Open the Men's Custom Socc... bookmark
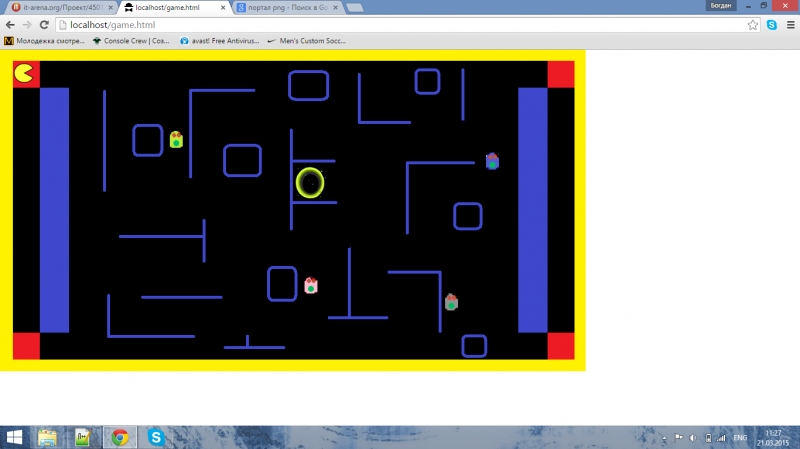Screen dimensions: 800x449 point(307,41)
